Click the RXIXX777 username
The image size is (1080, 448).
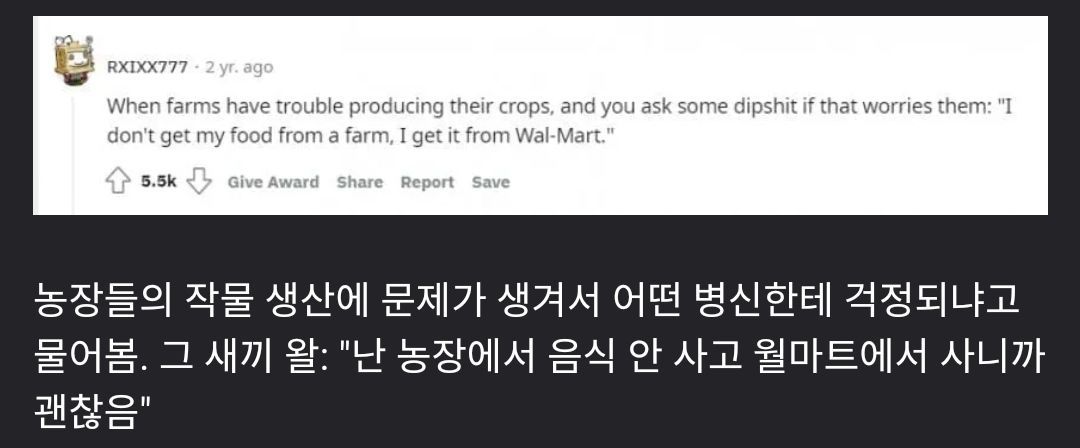click(147, 67)
